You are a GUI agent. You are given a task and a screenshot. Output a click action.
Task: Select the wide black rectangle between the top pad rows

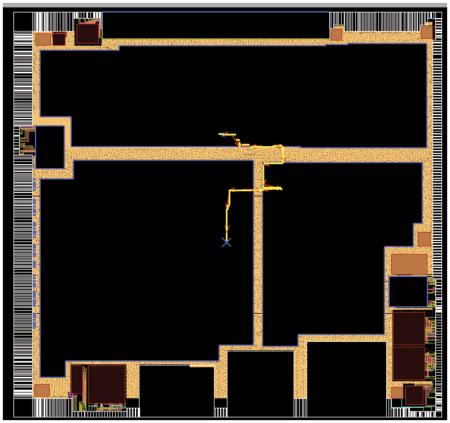coord(216,25)
